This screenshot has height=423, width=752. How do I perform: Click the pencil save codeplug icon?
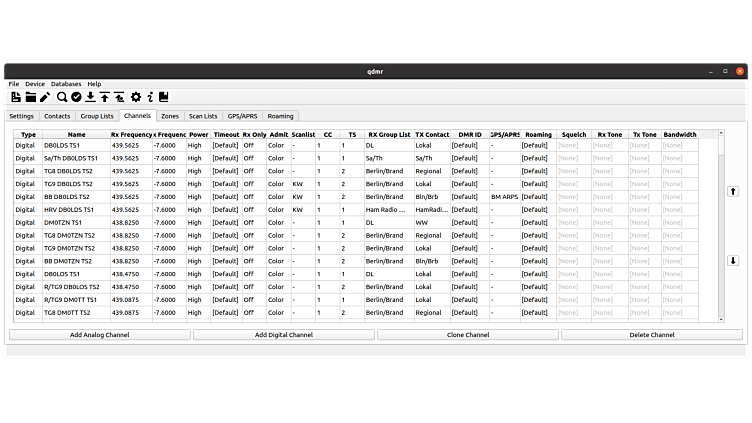tap(45, 97)
